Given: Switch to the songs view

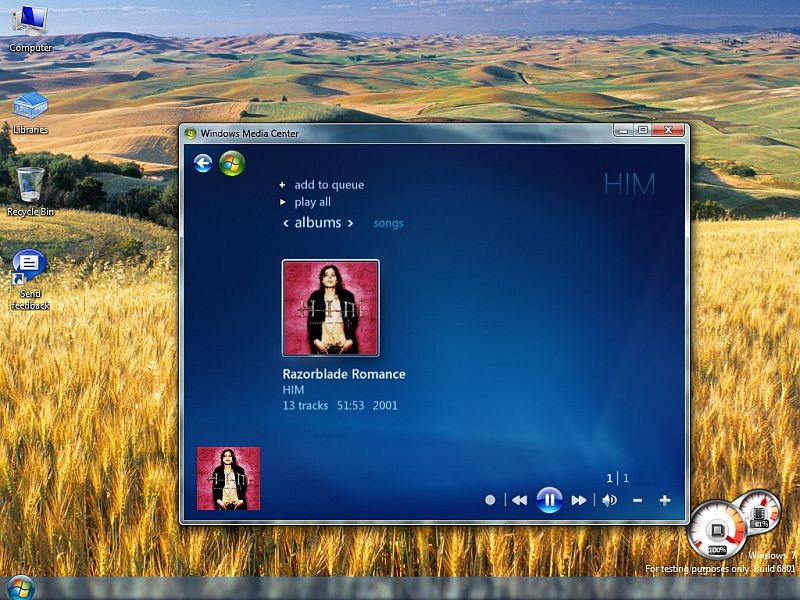Looking at the screenshot, I should click(388, 223).
